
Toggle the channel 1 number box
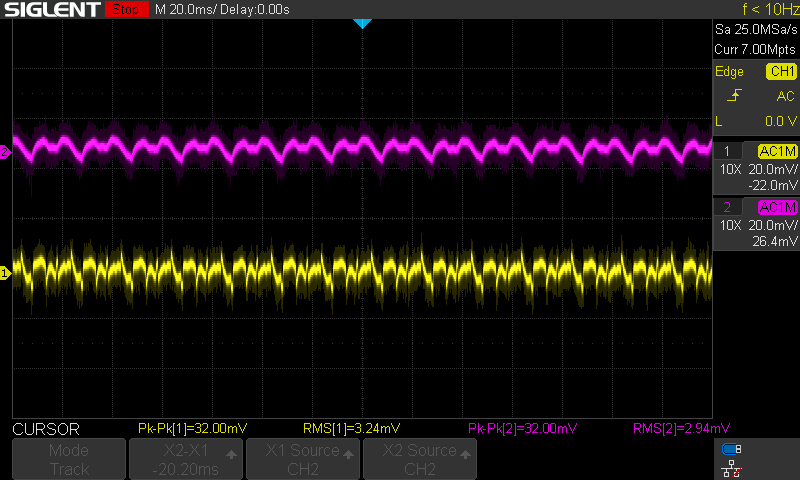[x=727, y=151]
